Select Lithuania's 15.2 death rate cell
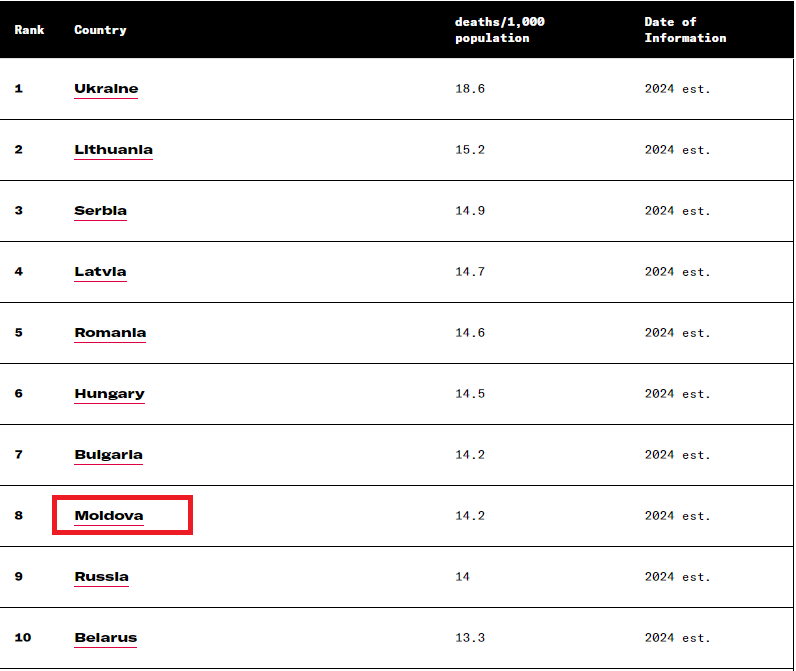This screenshot has width=796, height=671. (470, 150)
